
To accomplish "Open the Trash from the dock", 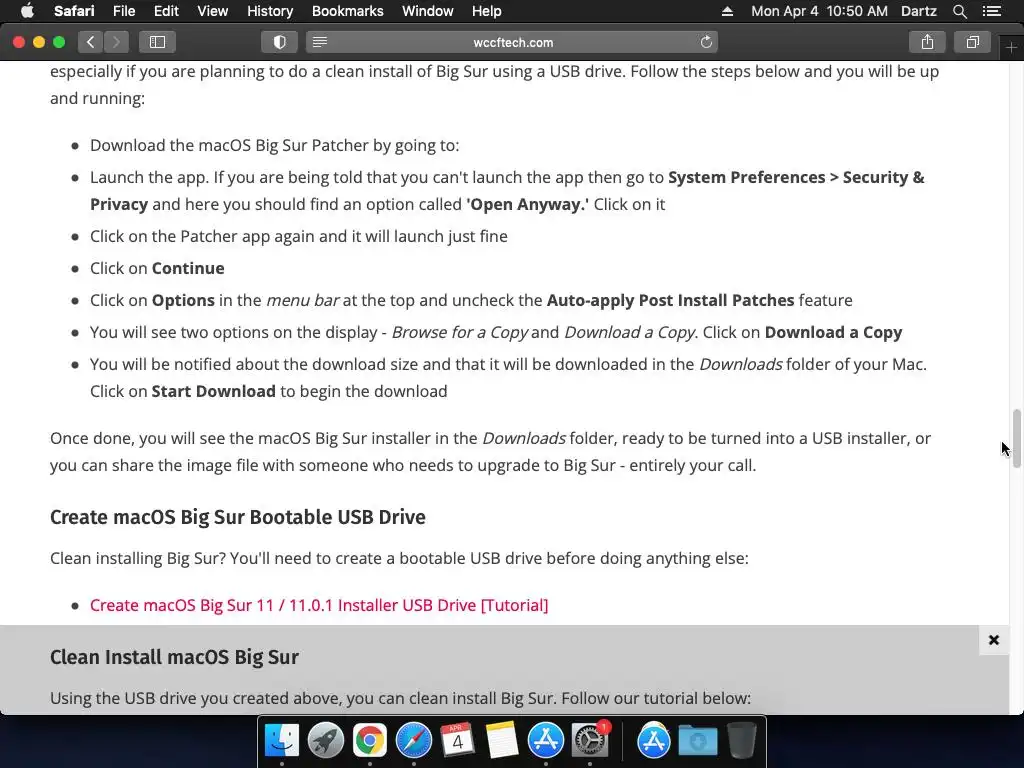I will [742, 740].
